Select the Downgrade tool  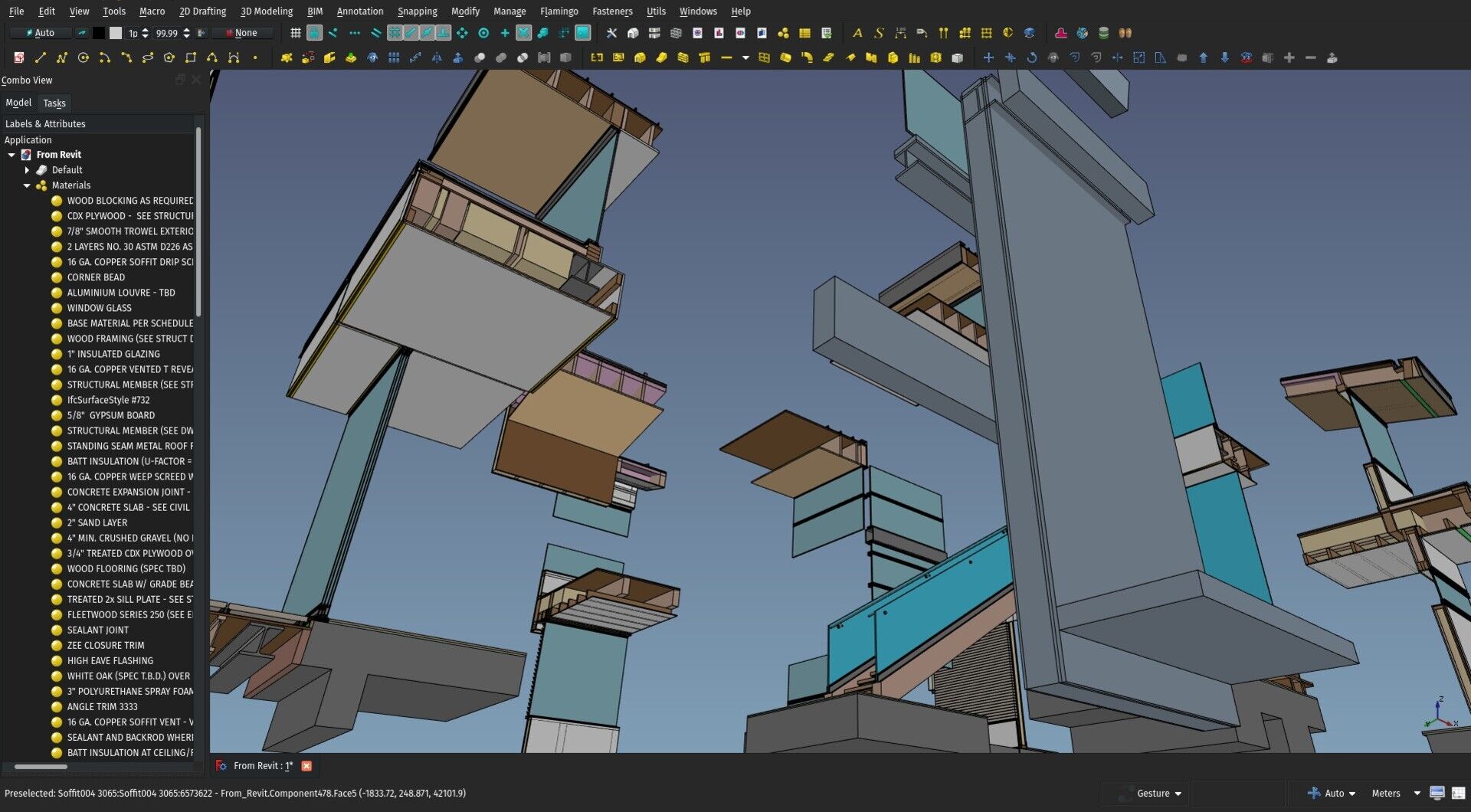[1226, 57]
